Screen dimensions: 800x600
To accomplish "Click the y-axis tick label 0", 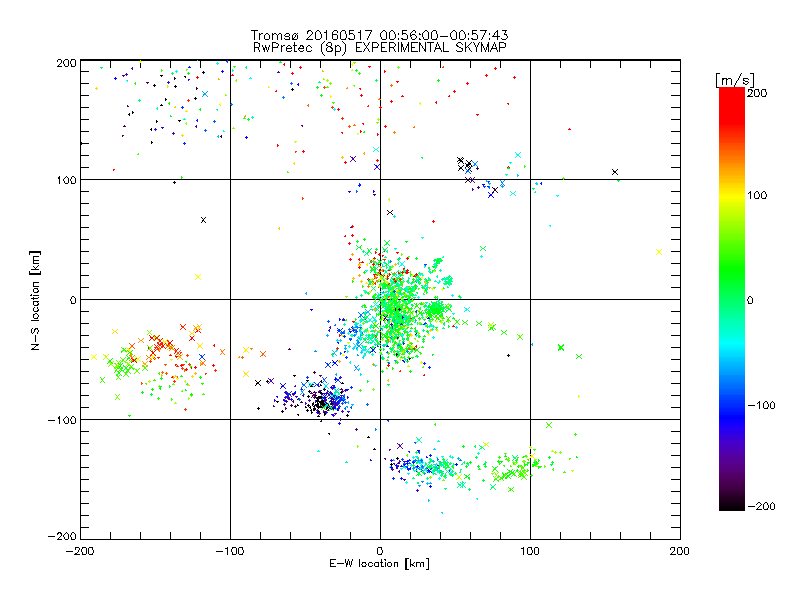I will pyautogui.click(x=73, y=300).
